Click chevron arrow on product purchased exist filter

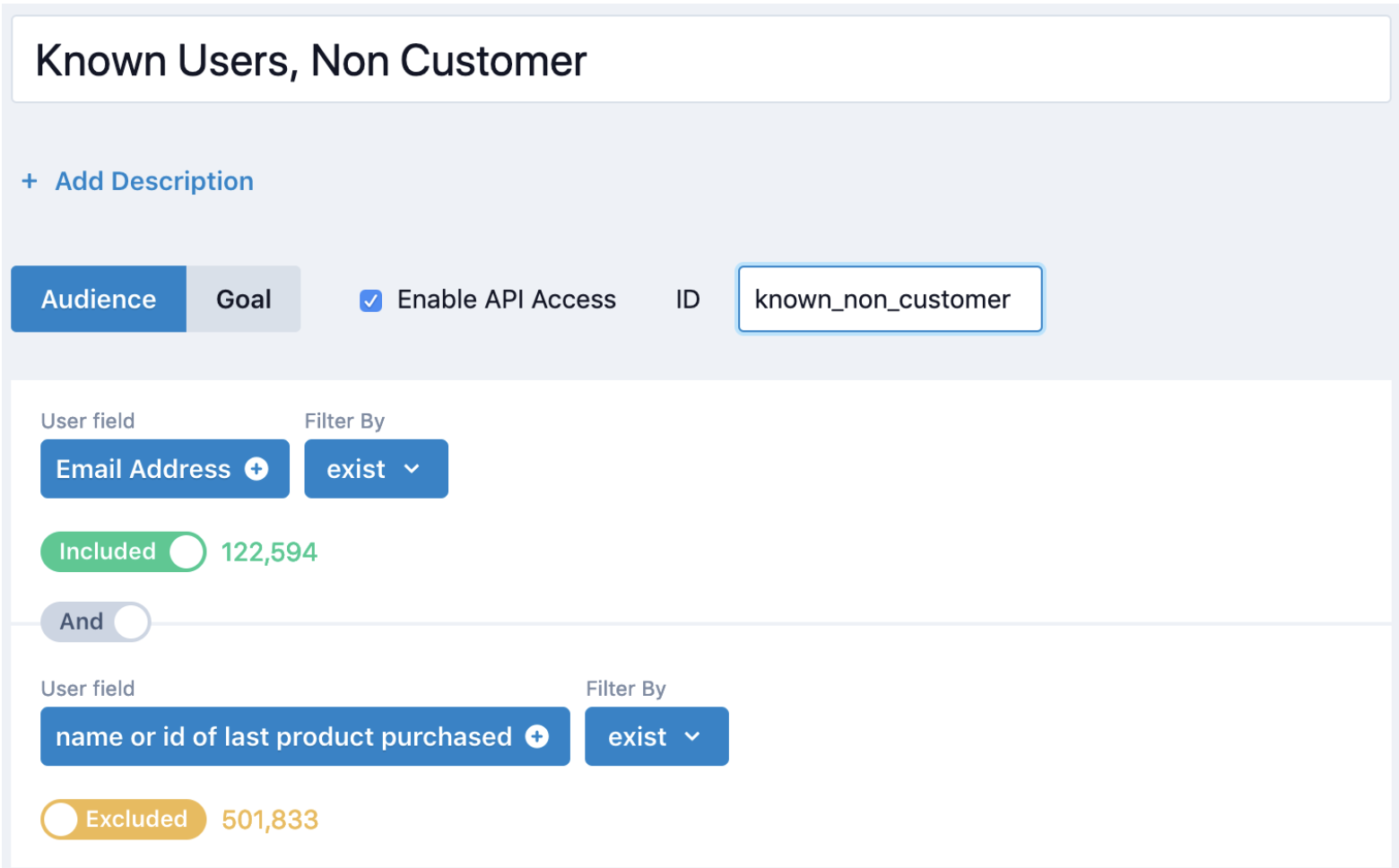click(692, 736)
